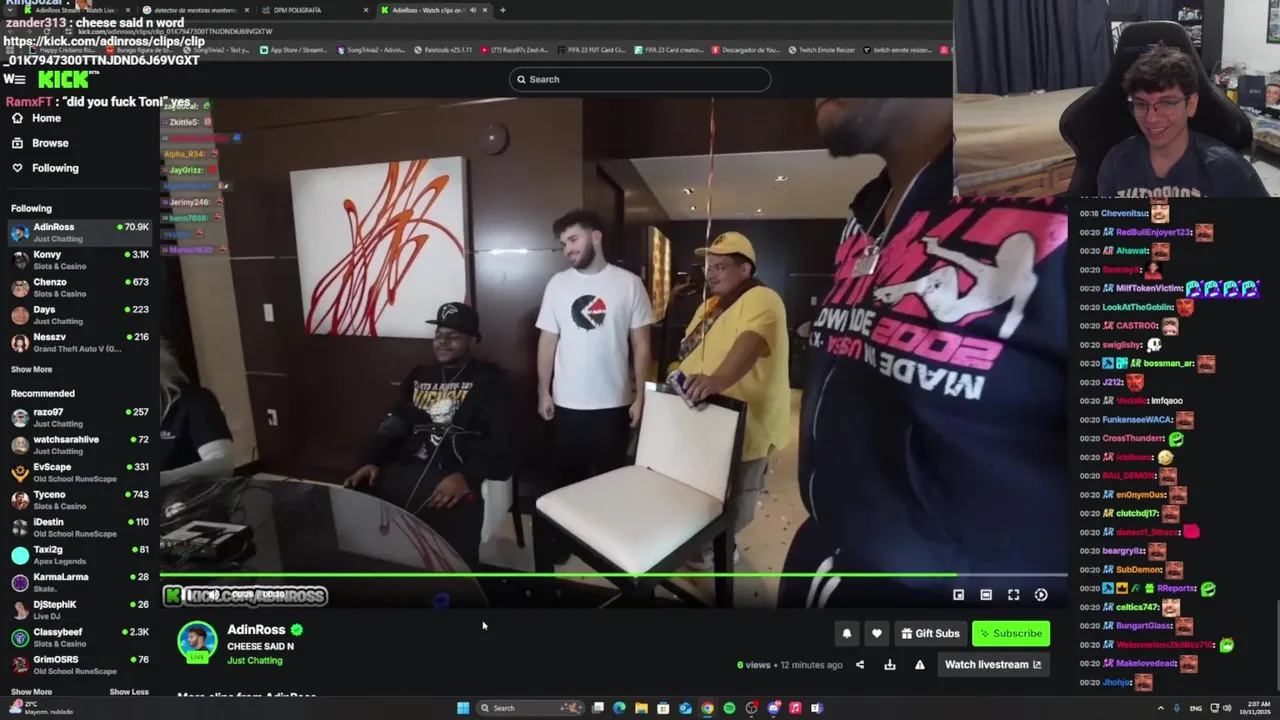This screenshot has width=1280, height=720.
Task: Open Google Chrome from the taskbar
Action: pyautogui.click(x=707, y=708)
